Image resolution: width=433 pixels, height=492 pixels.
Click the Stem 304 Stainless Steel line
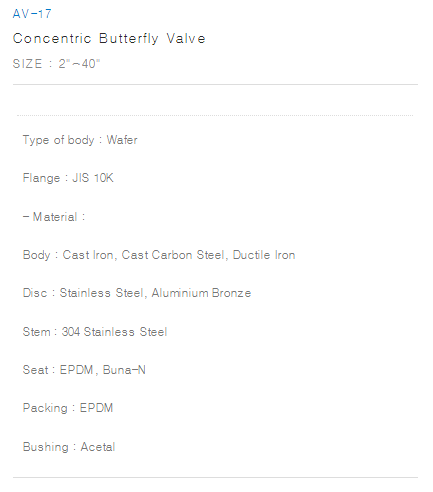(95, 332)
